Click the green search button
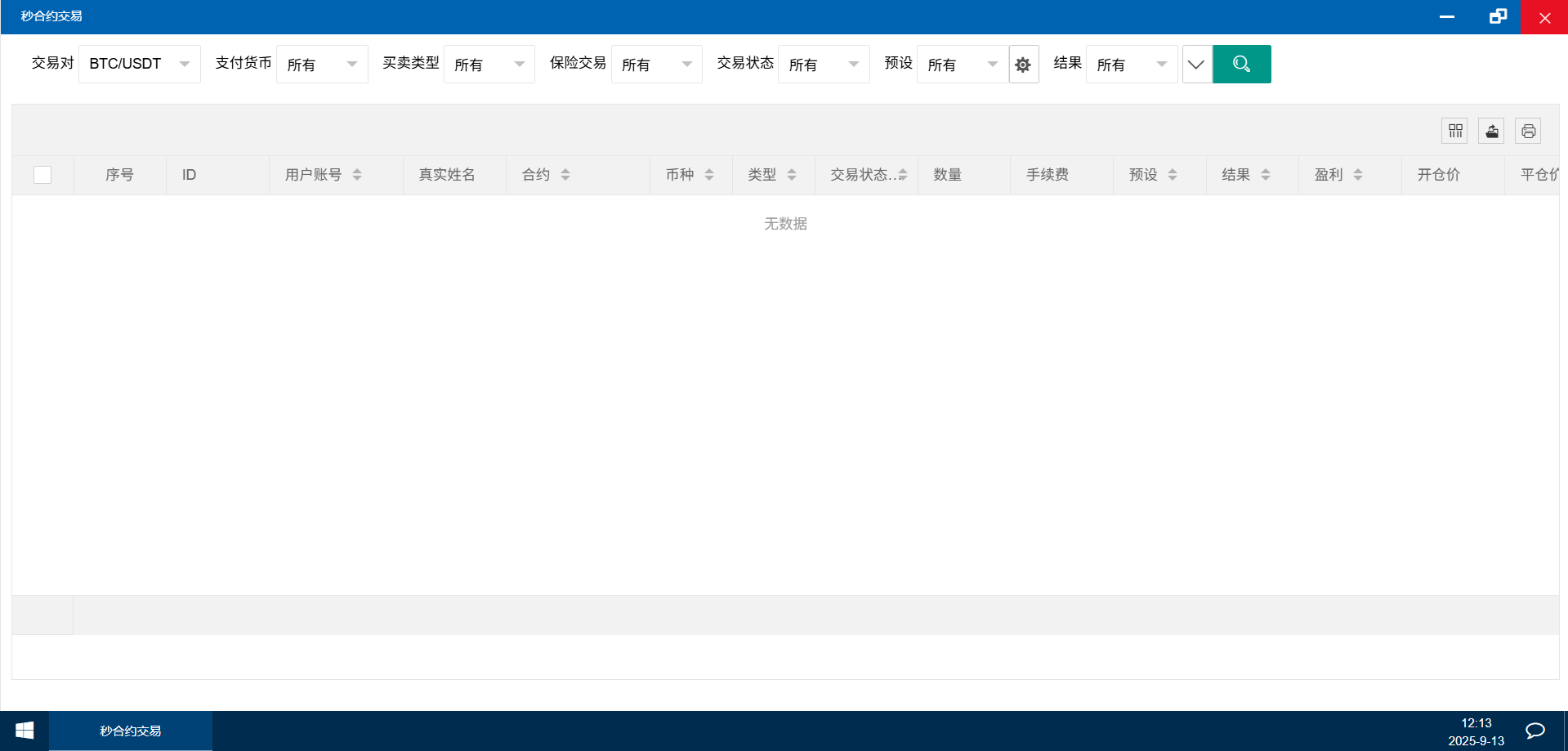This screenshot has height=751, width=1568. 1241,64
